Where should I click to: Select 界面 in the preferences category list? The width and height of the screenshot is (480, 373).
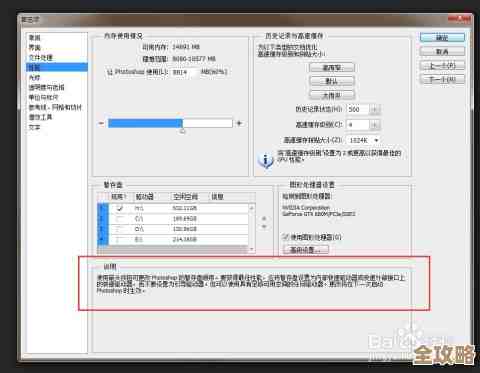(35, 48)
